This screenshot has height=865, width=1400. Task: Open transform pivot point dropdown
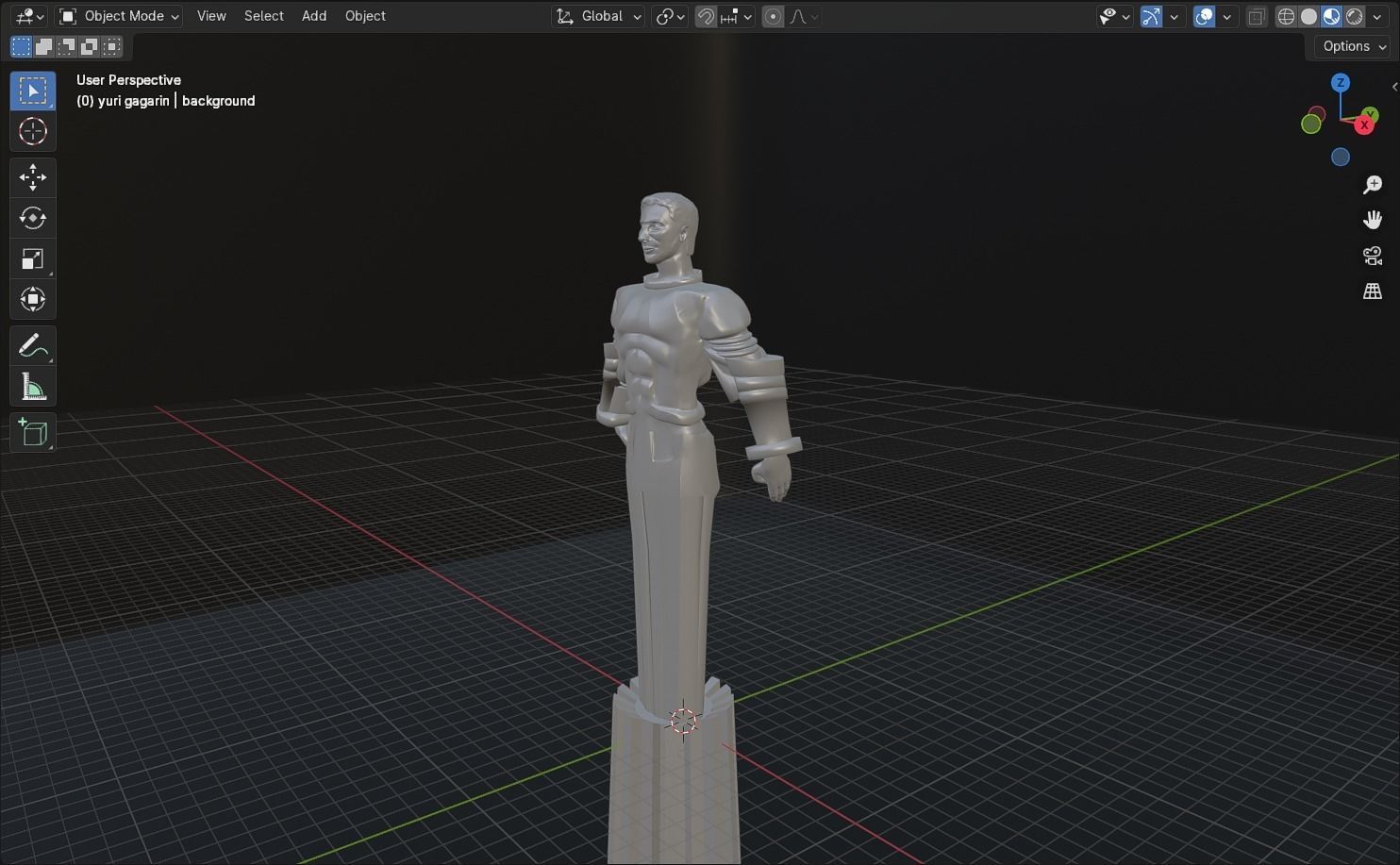pos(670,16)
